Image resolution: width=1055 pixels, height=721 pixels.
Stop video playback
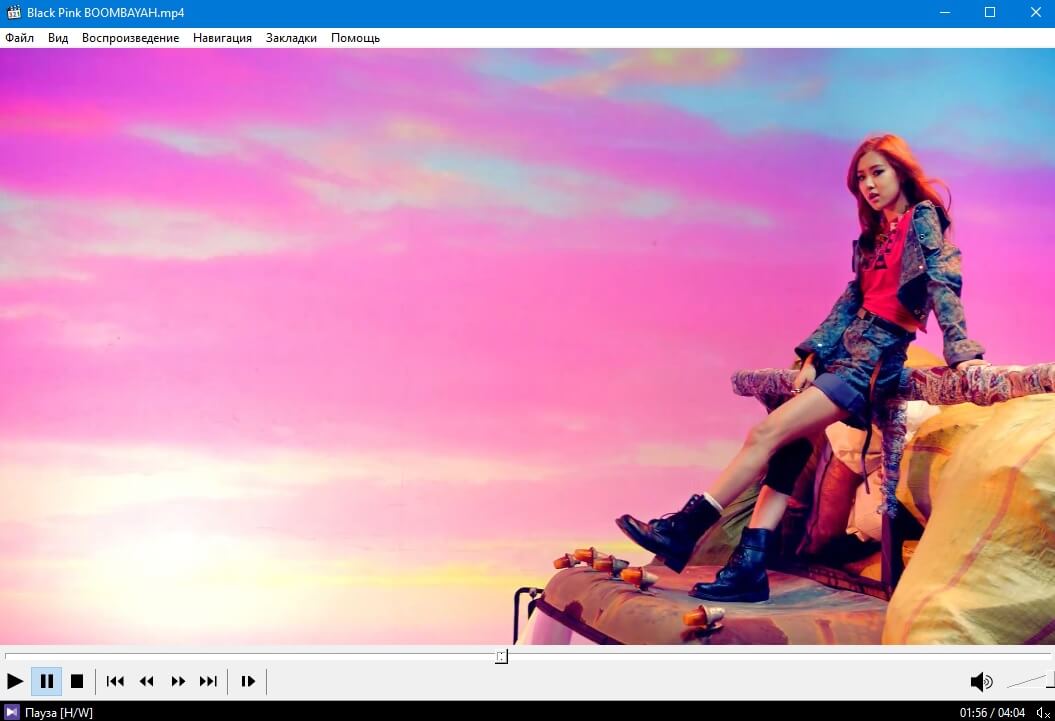(x=77, y=681)
